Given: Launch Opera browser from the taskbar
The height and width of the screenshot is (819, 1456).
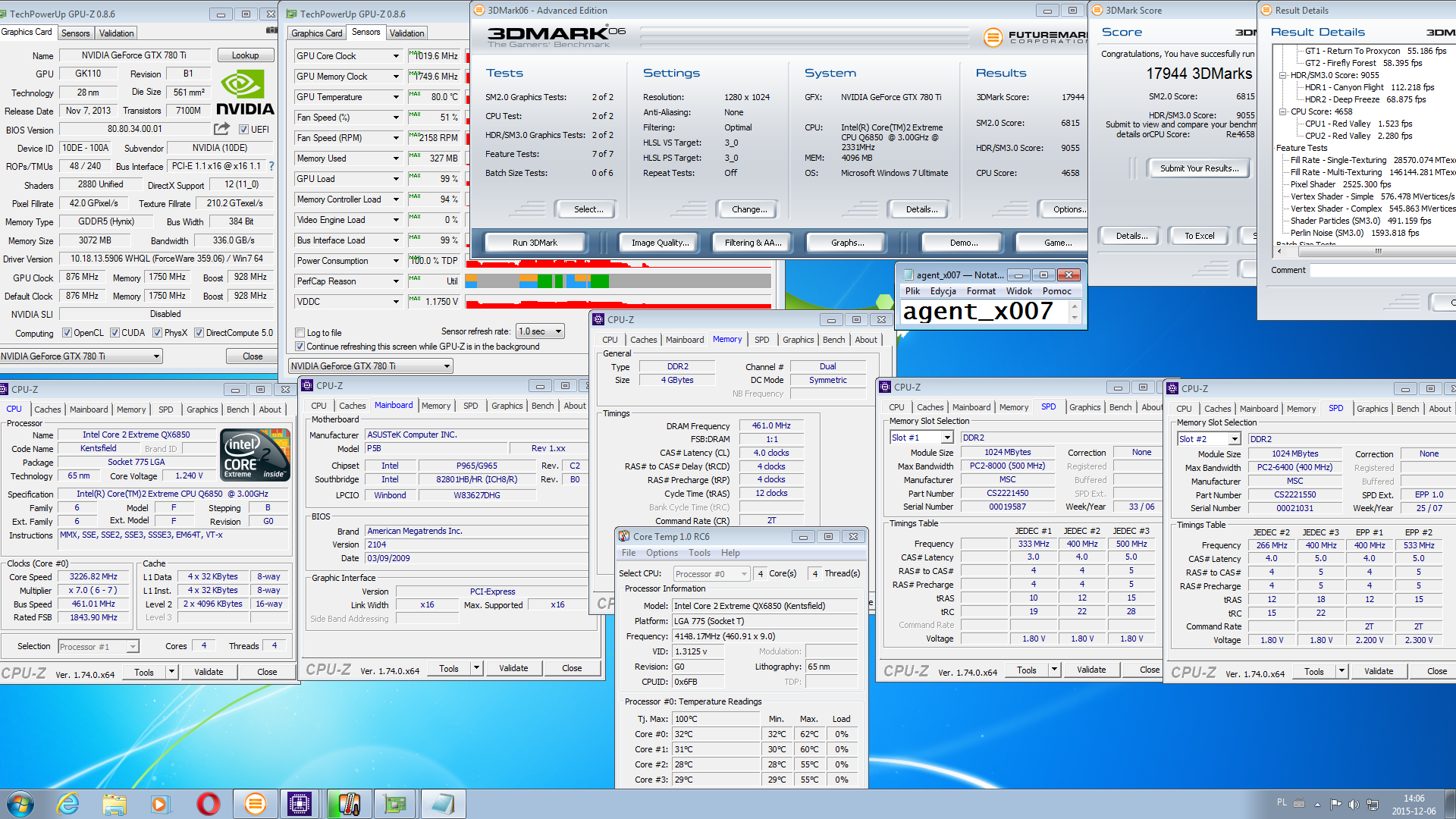Looking at the screenshot, I should click(x=208, y=804).
